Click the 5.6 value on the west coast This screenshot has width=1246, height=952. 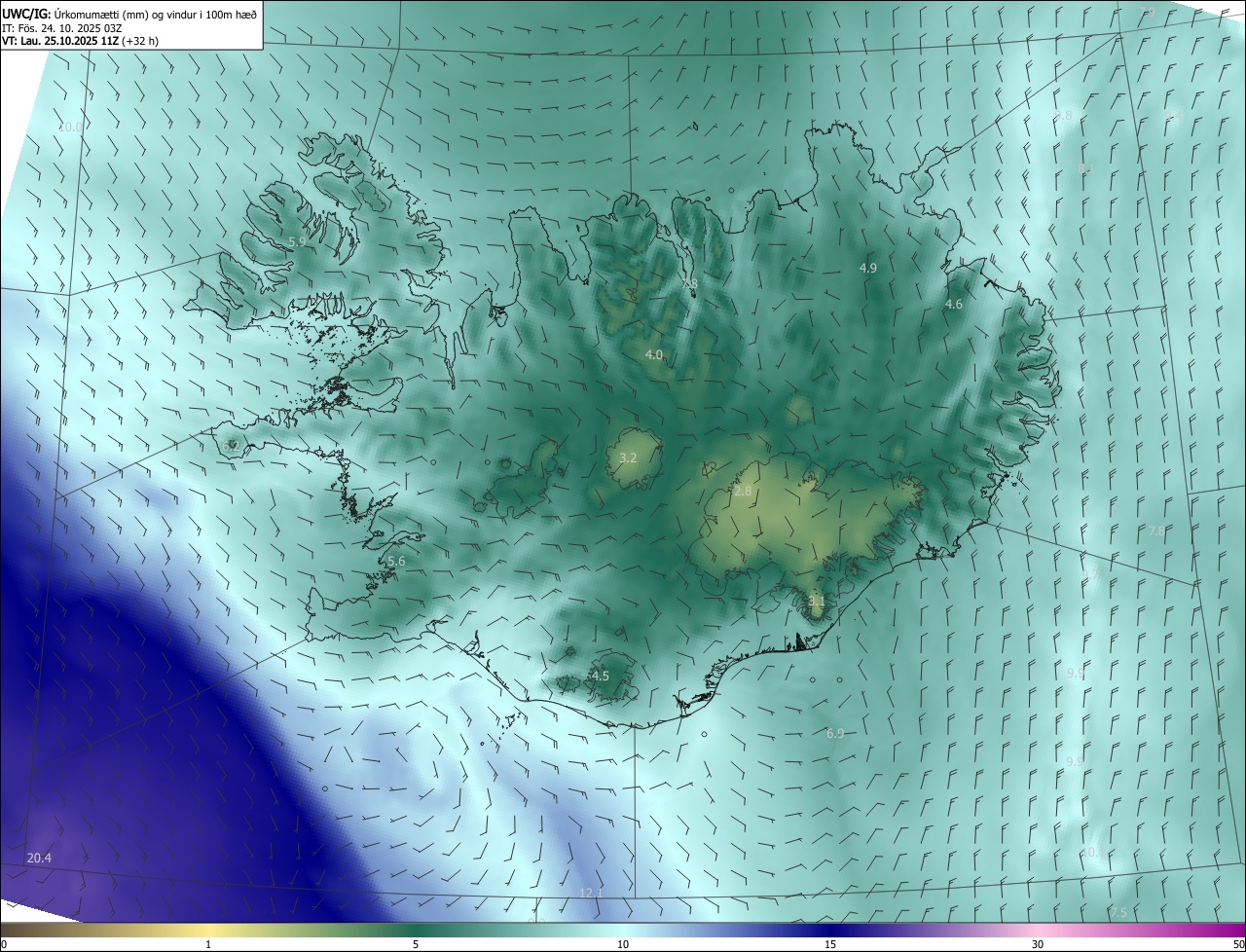pyautogui.click(x=396, y=562)
